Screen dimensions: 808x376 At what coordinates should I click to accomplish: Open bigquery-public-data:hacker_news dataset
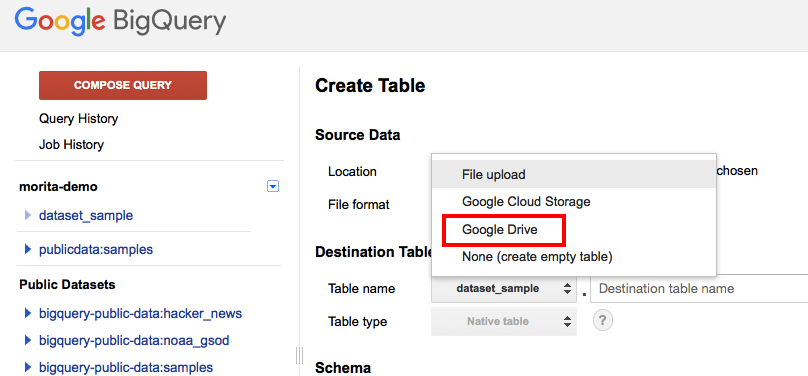(x=141, y=313)
